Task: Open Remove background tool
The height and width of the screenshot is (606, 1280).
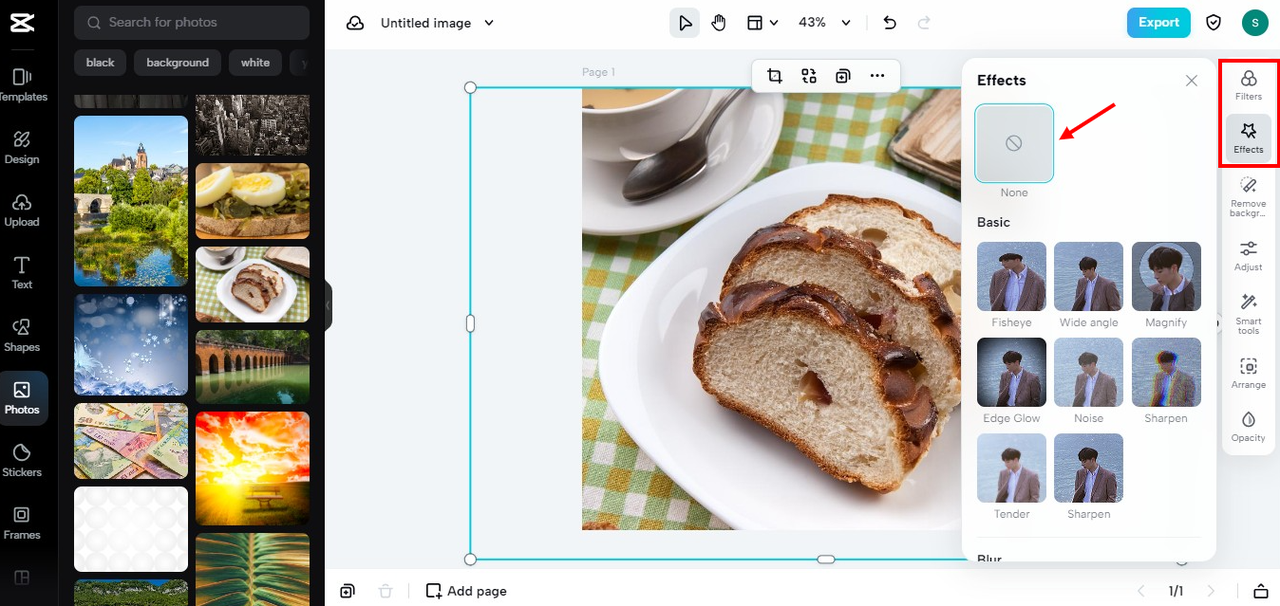Action: click(x=1248, y=197)
